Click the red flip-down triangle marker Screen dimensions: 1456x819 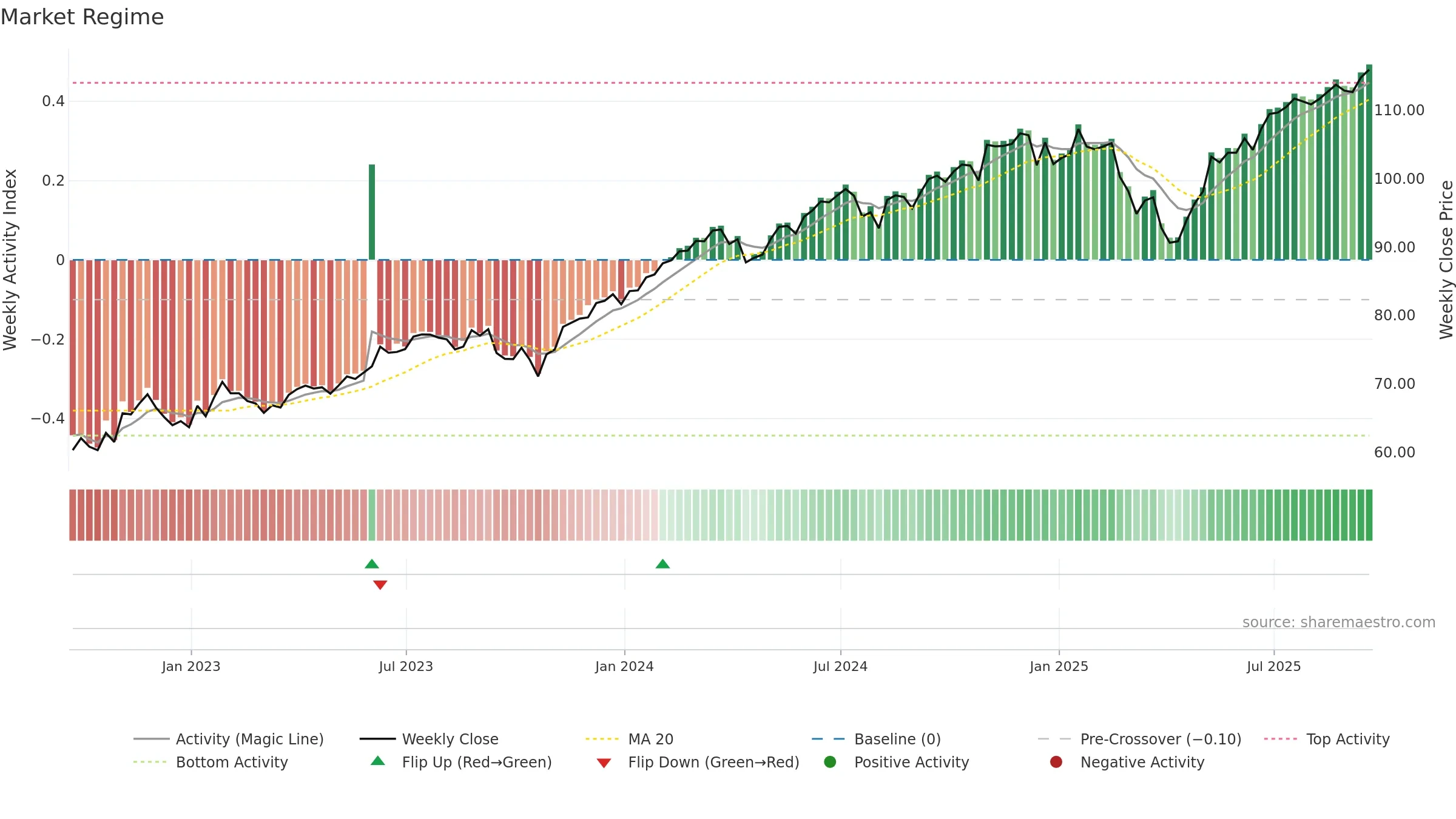point(380,585)
